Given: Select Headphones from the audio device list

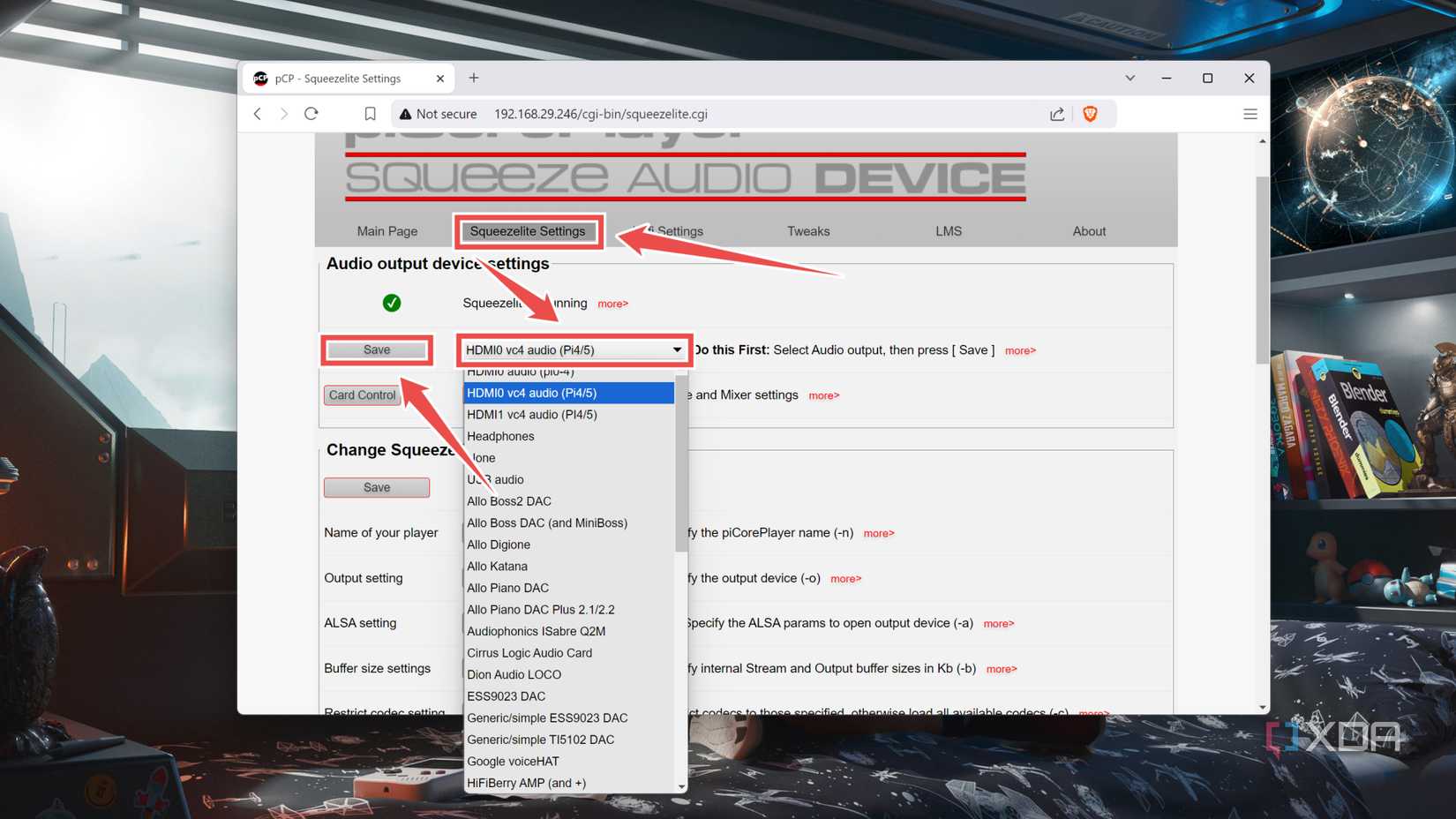Looking at the screenshot, I should coord(500,436).
